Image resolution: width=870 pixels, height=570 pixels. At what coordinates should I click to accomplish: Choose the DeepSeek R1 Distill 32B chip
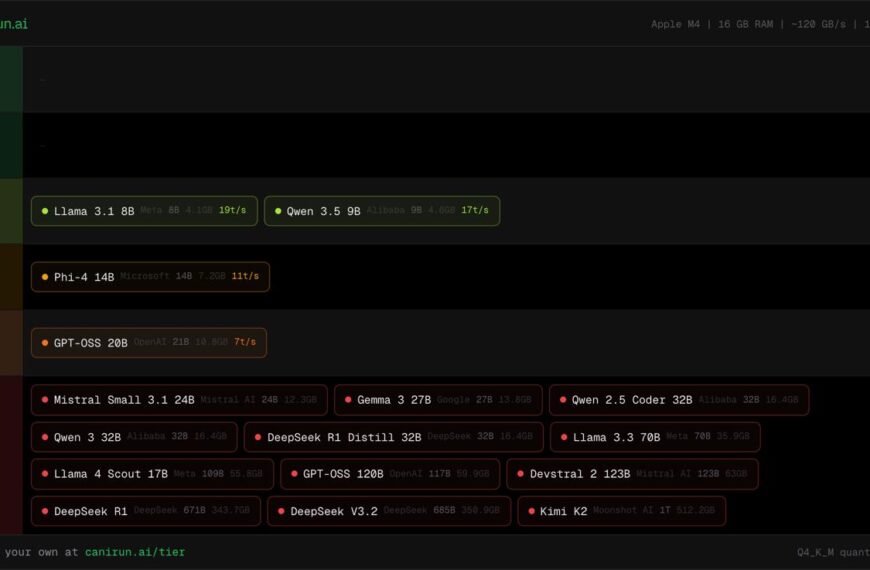pos(393,437)
